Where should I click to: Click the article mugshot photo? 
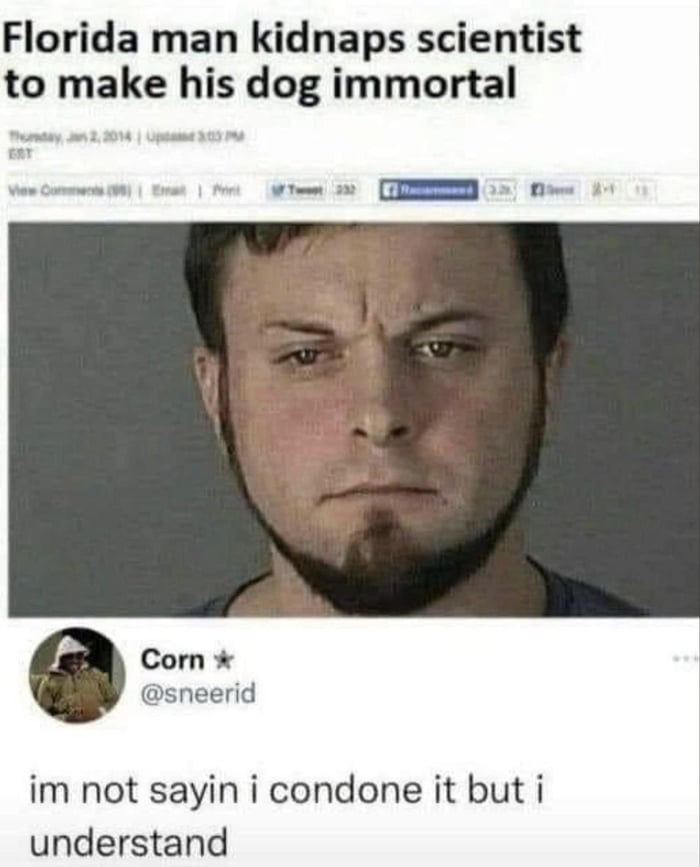tap(353, 419)
